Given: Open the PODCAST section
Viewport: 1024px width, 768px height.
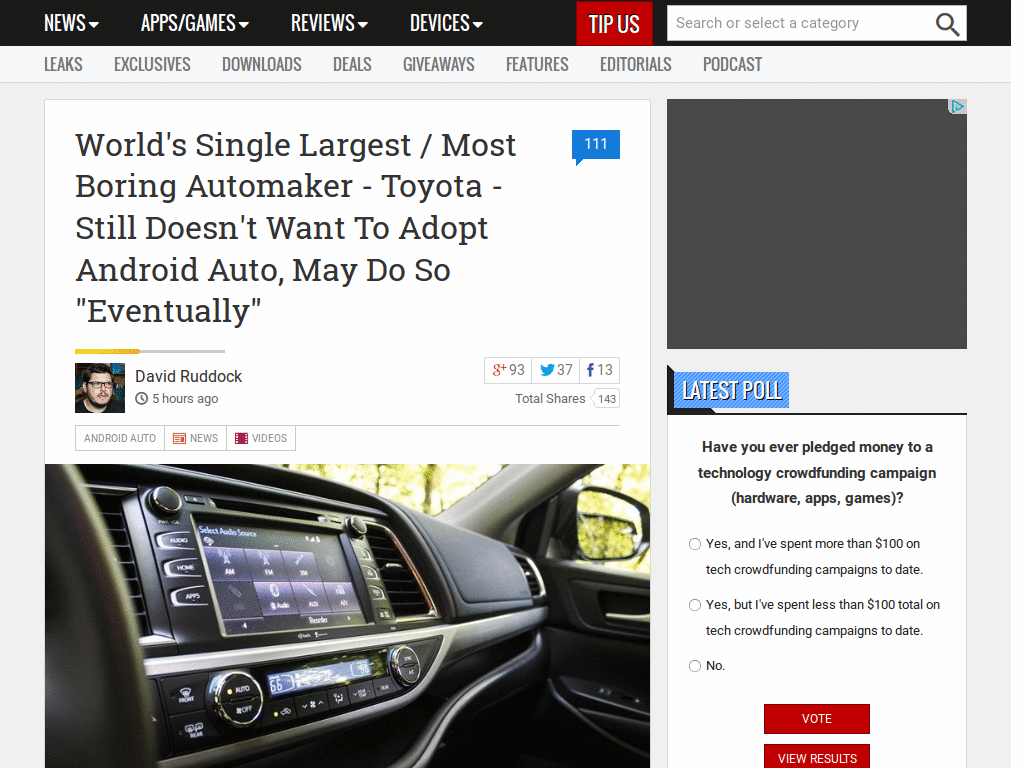Looking at the screenshot, I should [732, 65].
